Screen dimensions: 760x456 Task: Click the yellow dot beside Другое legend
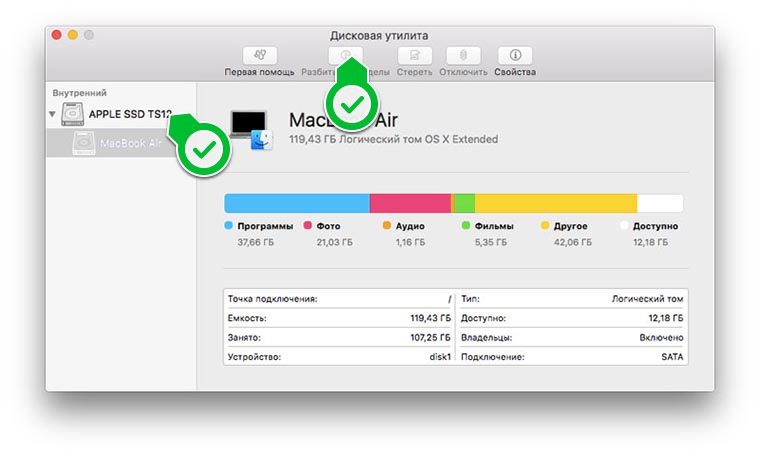[x=545, y=225]
